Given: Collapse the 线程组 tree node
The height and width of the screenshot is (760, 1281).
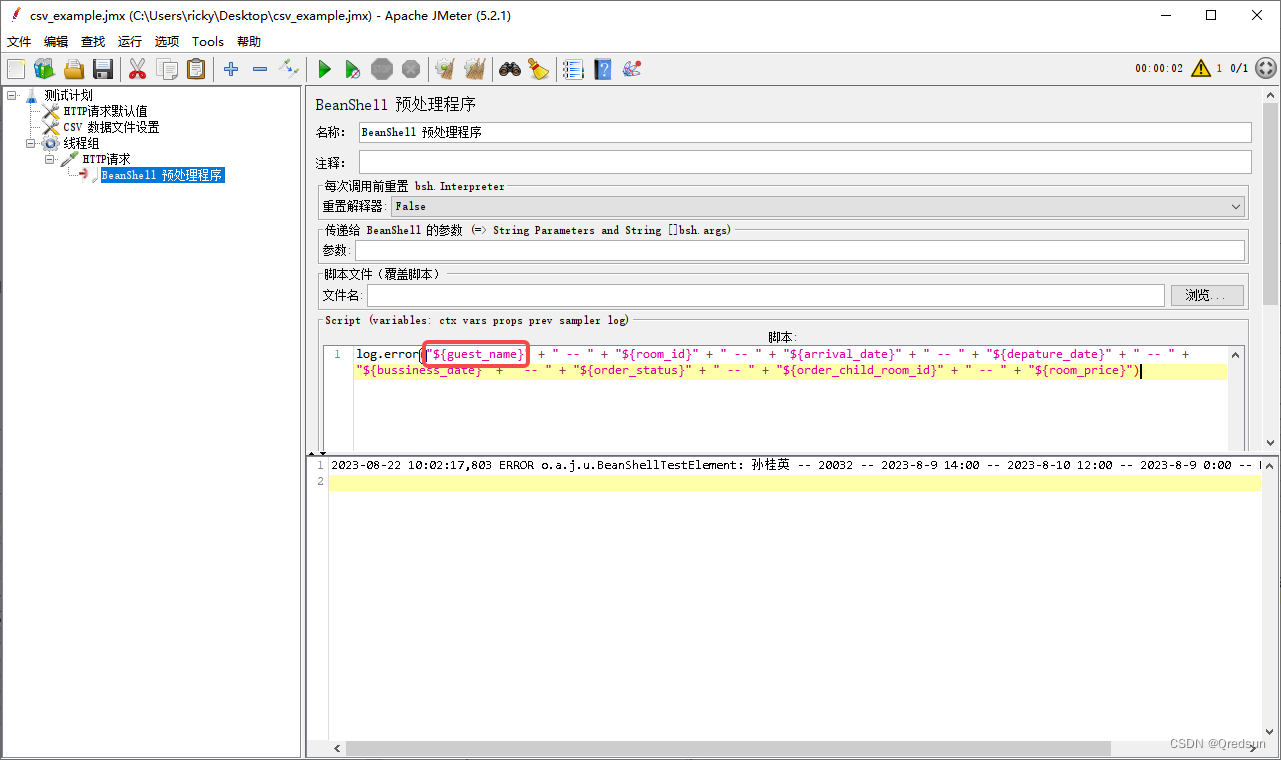Looking at the screenshot, I should [x=30, y=143].
